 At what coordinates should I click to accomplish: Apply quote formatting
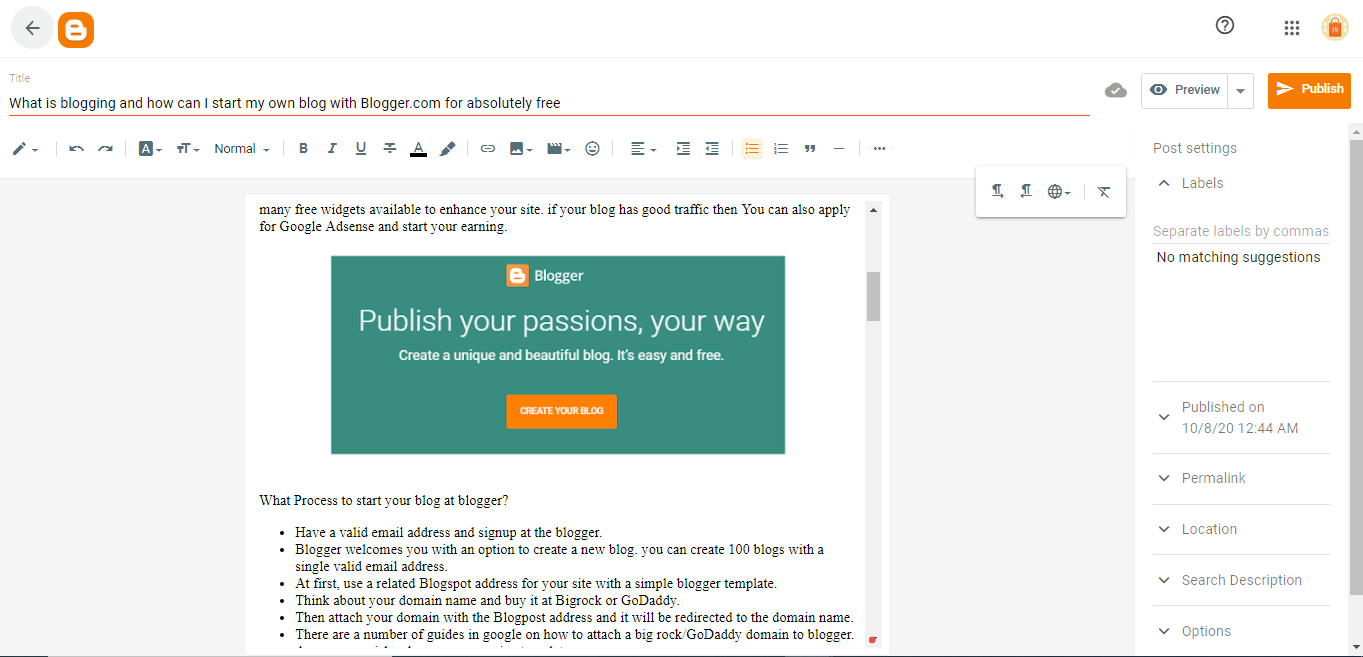(x=810, y=149)
